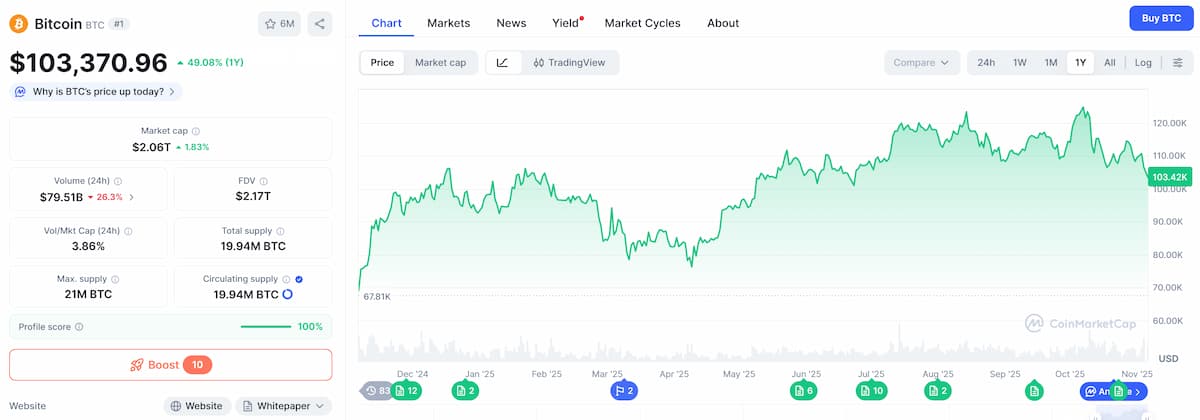Expand the Whitepaper dropdown
Screen dimensions: 1200x420
tap(283, 406)
